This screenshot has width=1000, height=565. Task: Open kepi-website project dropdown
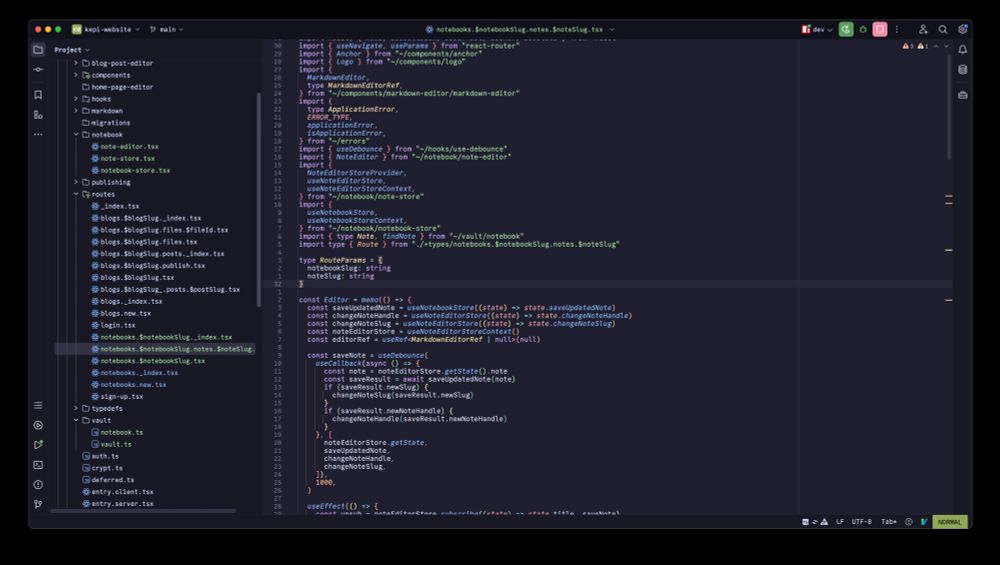106,29
